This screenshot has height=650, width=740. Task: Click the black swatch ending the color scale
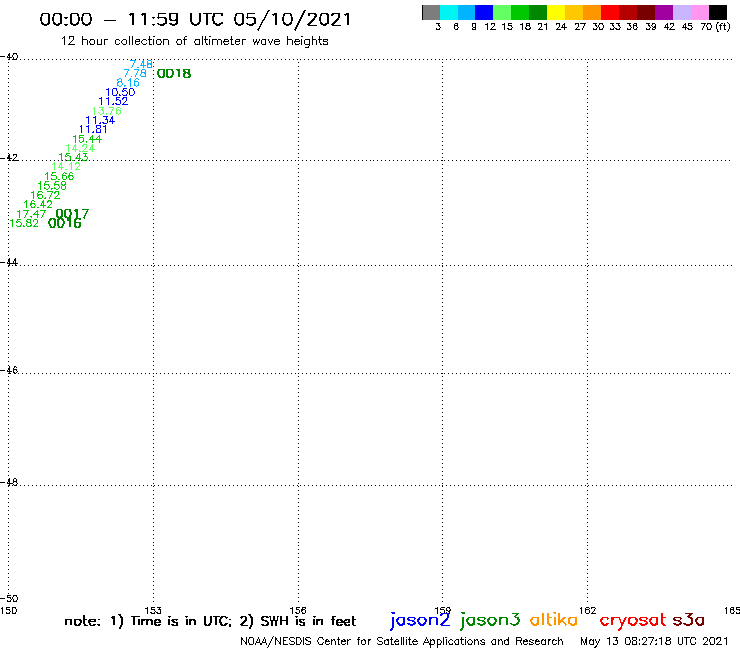coord(717,12)
